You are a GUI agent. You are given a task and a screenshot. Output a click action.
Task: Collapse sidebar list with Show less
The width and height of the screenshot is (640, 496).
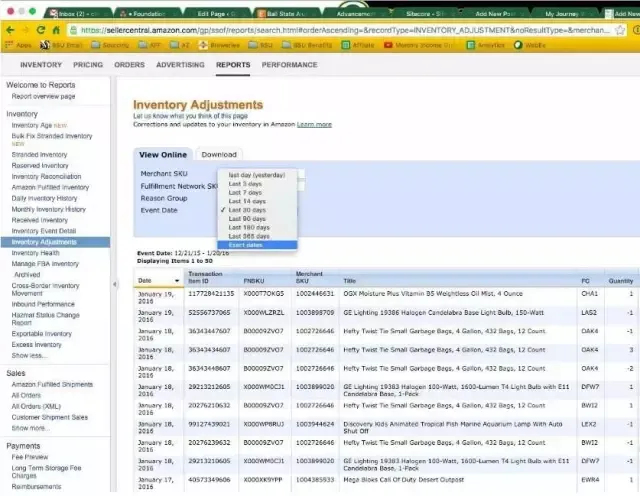tap(29, 356)
